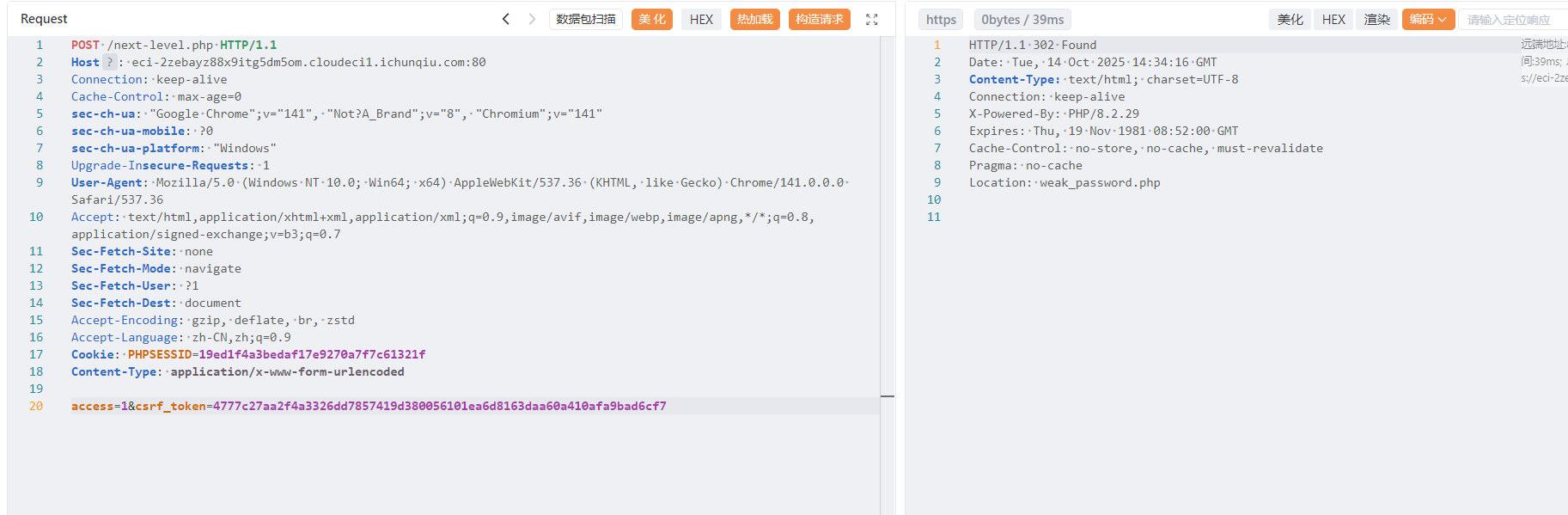The height and width of the screenshot is (515, 1568).
Task: Toggle 美化 beautify in the response panel
Action: tap(1289, 20)
